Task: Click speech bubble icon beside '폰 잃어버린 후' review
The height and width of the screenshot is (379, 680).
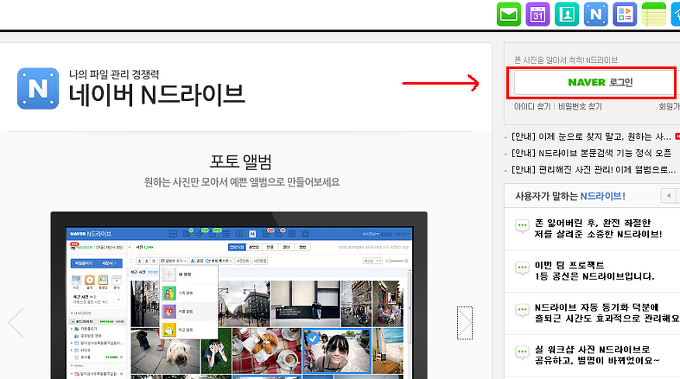Action: (522, 226)
